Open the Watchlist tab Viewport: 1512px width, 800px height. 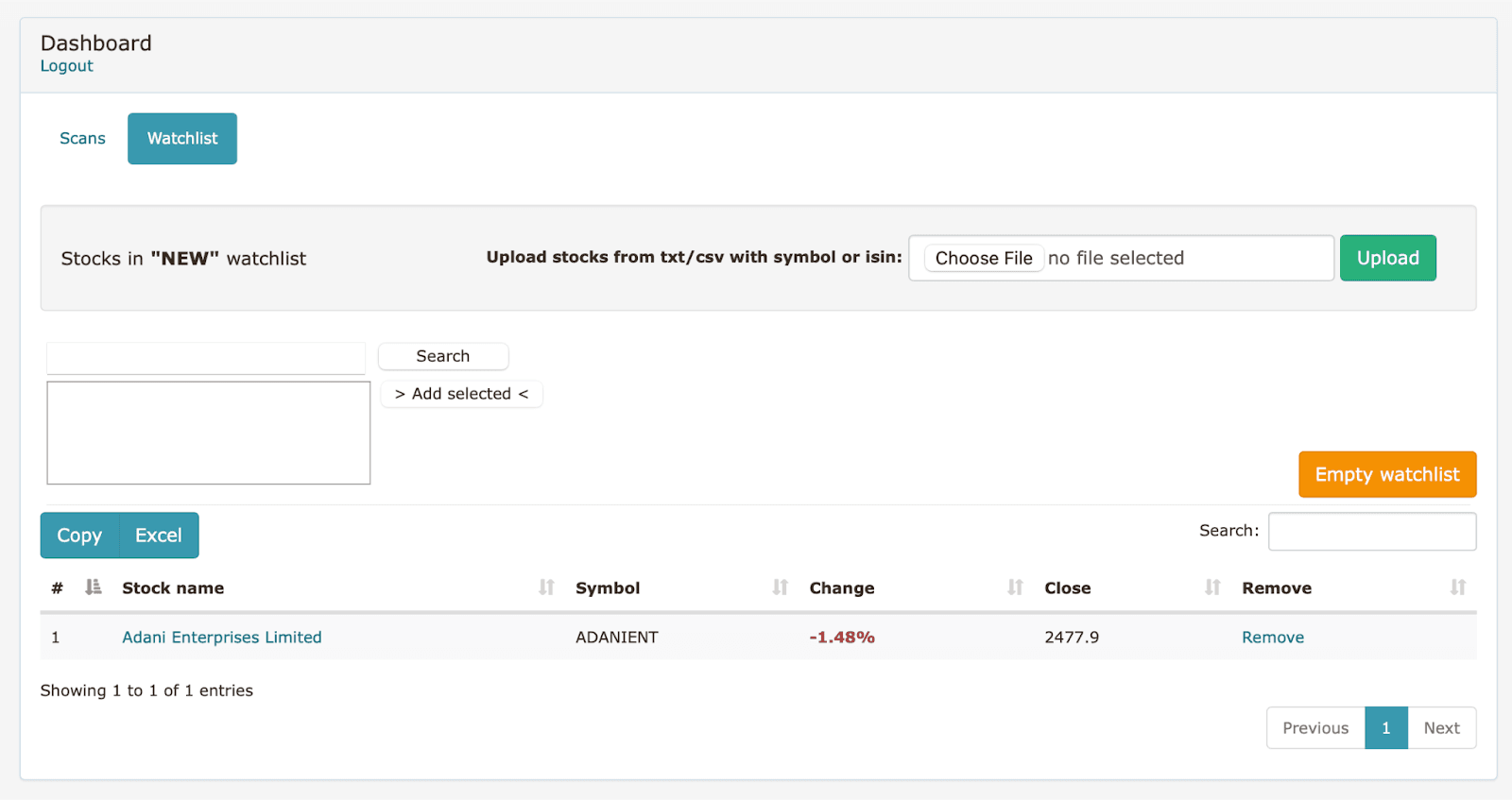pyautogui.click(x=182, y=139)
